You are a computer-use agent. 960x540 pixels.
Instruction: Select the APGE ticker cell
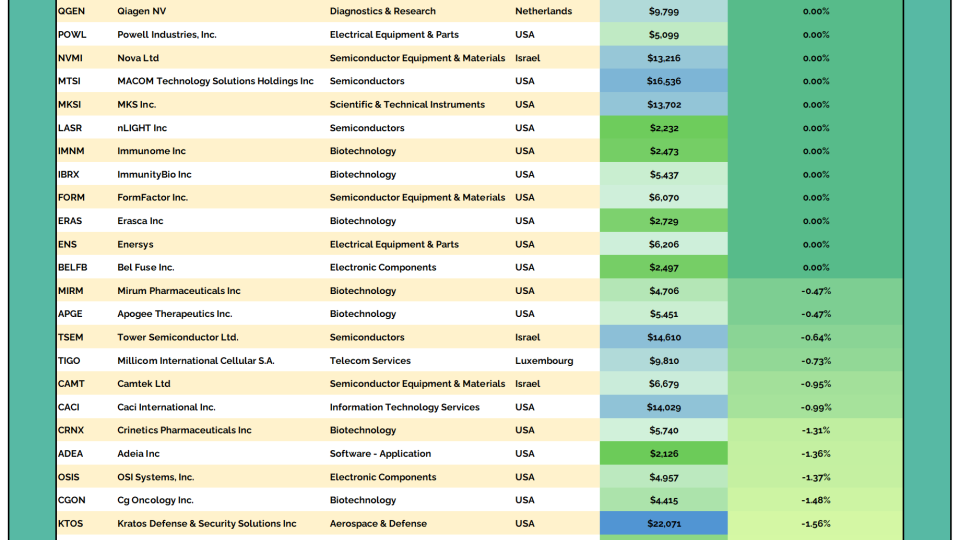pyautogui.click(x=70, y=313)
